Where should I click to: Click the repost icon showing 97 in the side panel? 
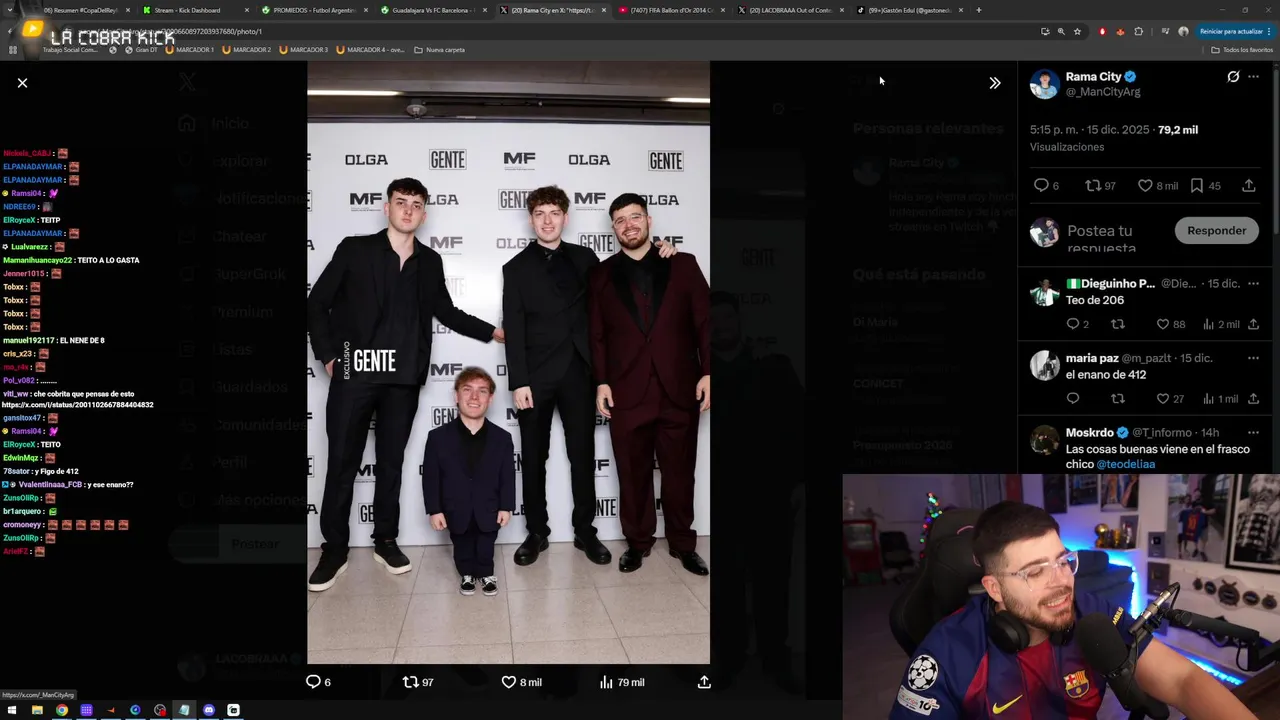1093,185
